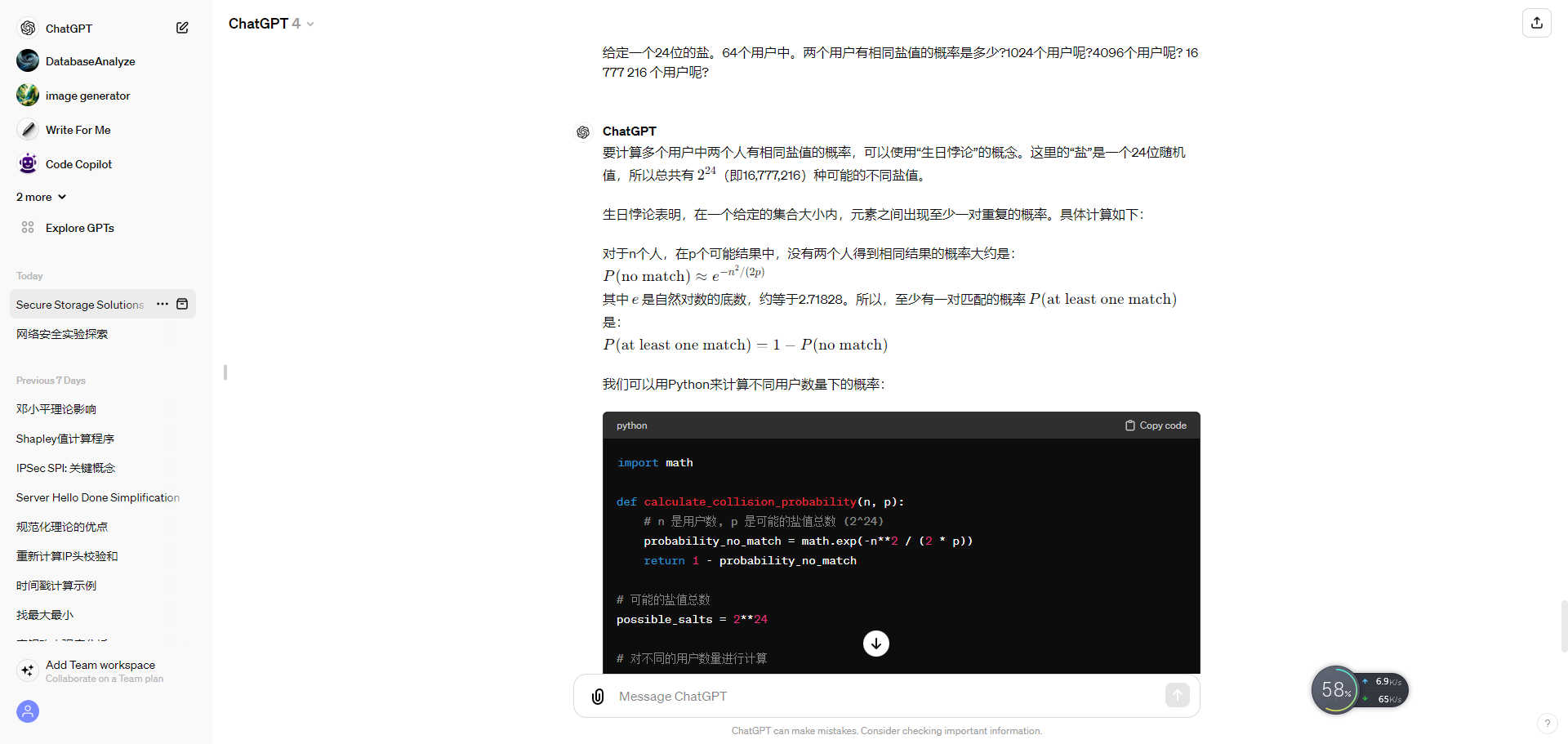The image size is (1568, 744).
Task: Share the conversation with the upload icon
Action: click(x=1537, y=23)
